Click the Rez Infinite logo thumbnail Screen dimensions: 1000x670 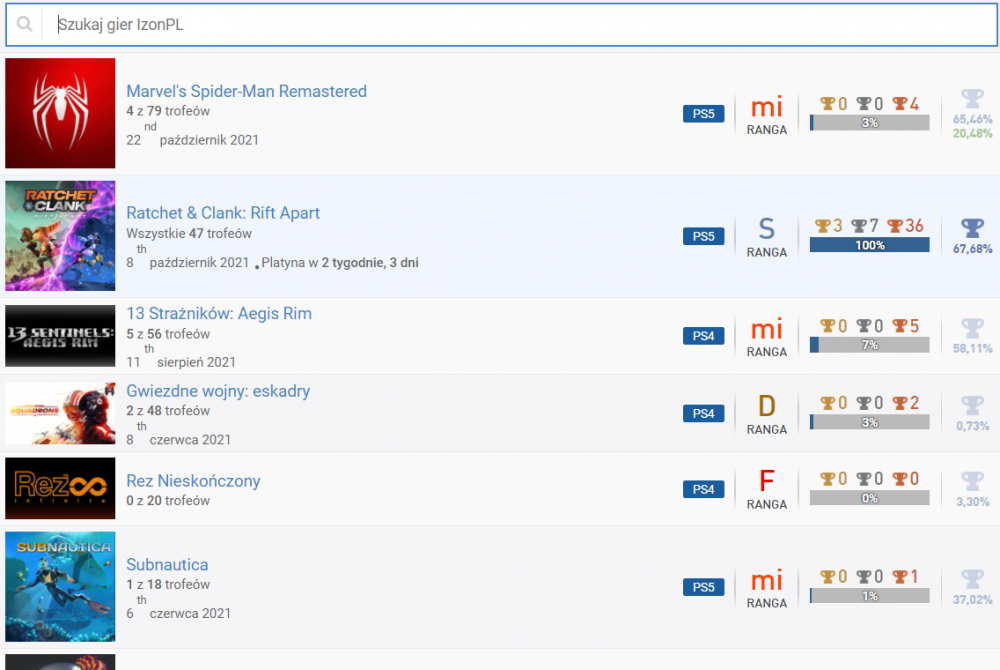pos(60,489)
